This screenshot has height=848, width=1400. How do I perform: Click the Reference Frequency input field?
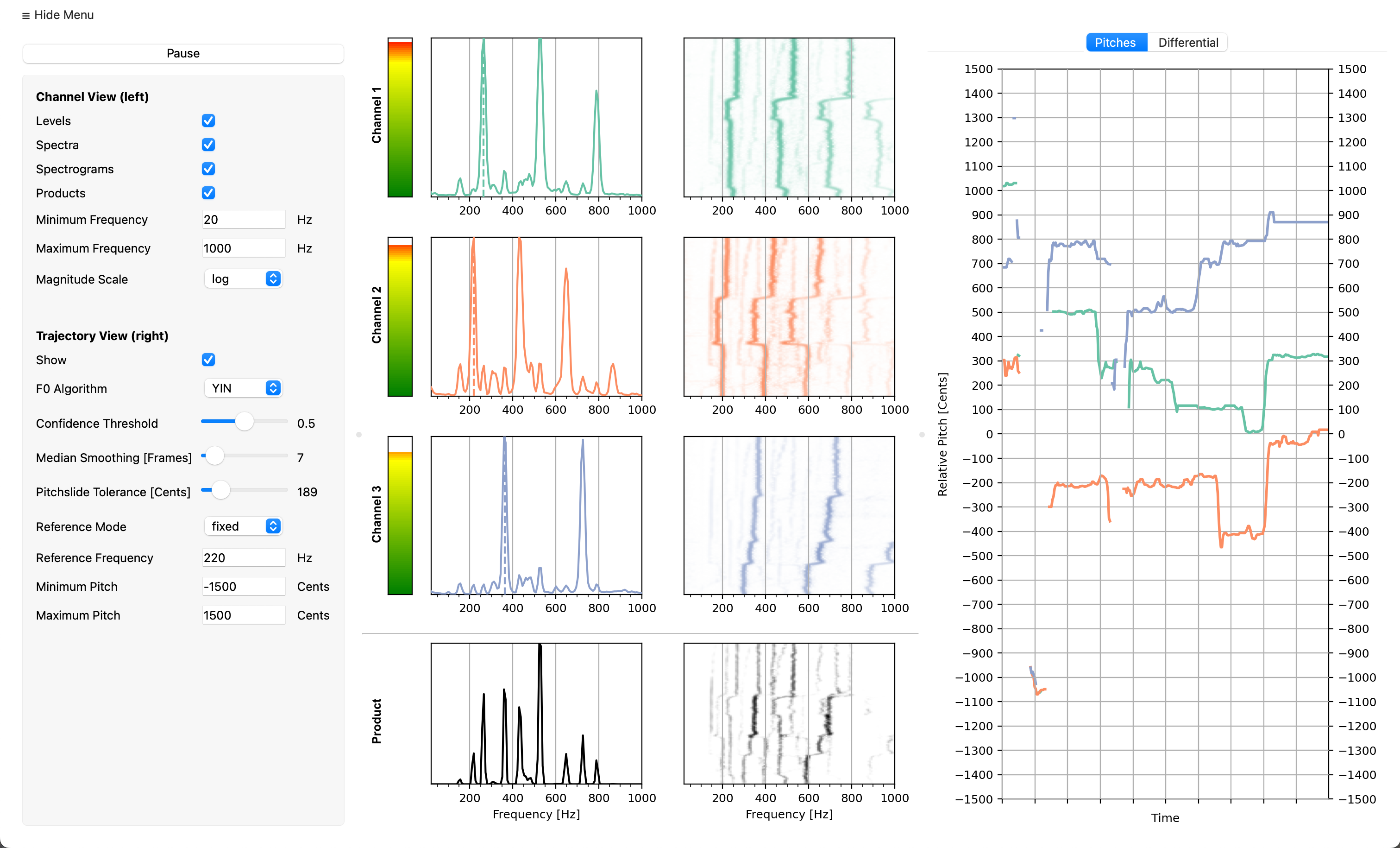[x=243, y=557]
